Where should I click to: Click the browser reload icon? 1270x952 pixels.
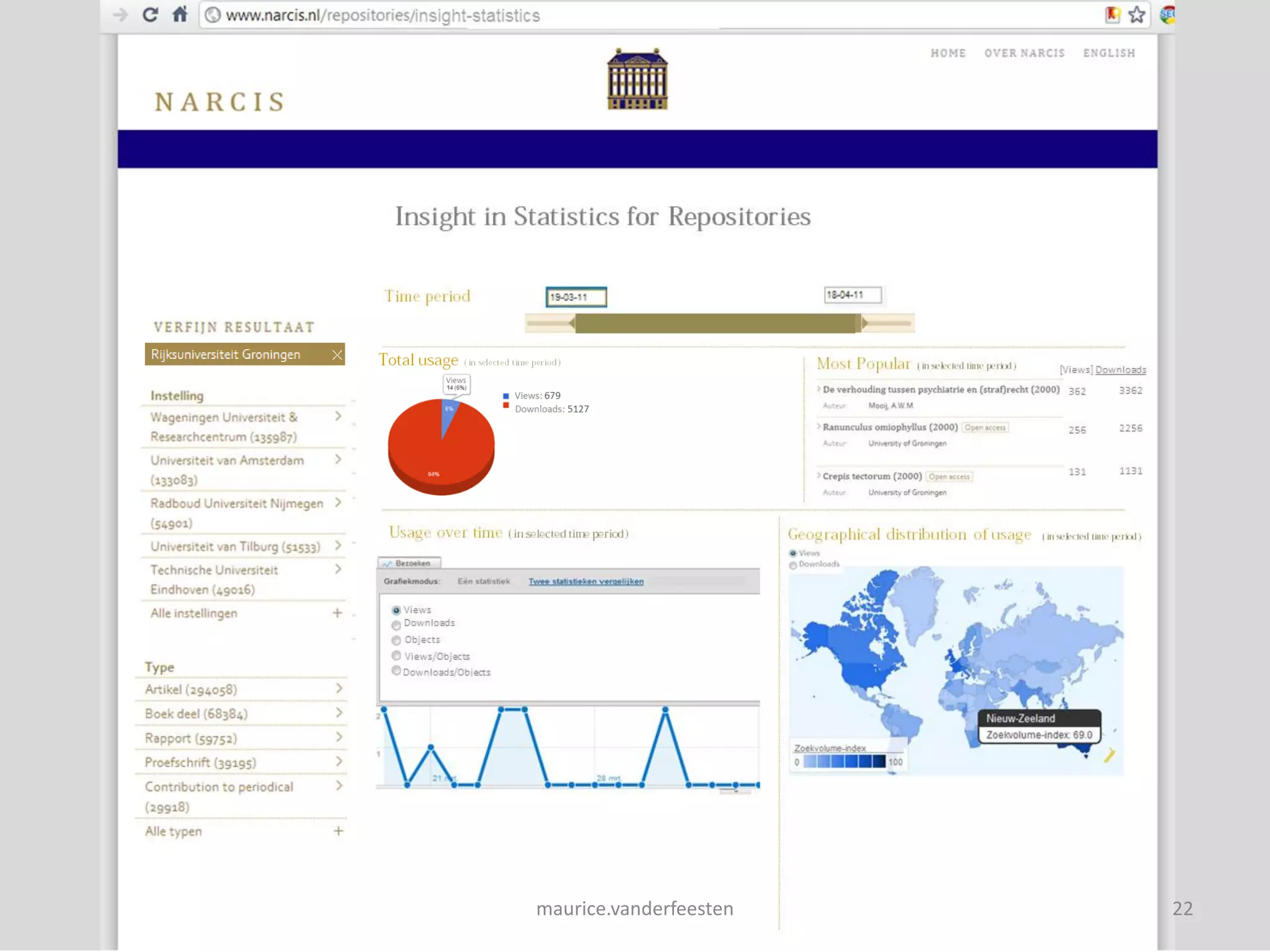click(150, 14)
